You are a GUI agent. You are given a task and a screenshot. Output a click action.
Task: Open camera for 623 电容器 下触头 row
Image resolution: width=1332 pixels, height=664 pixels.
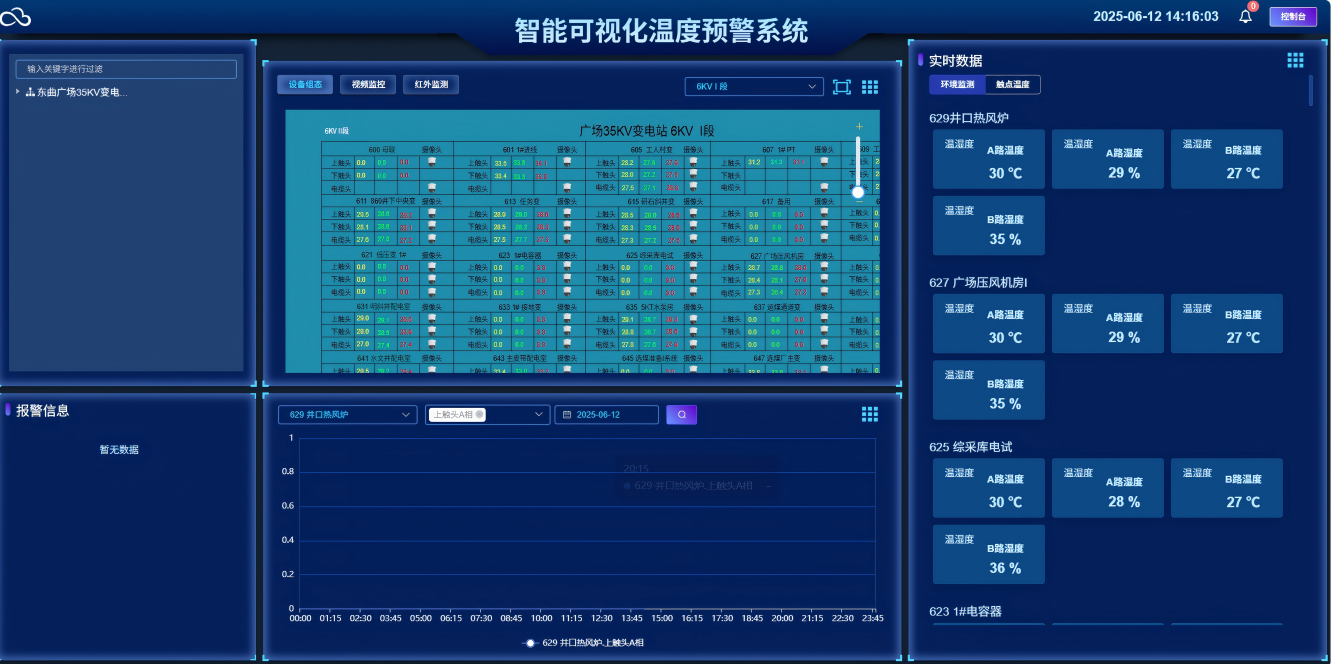[x=567, y=280]
